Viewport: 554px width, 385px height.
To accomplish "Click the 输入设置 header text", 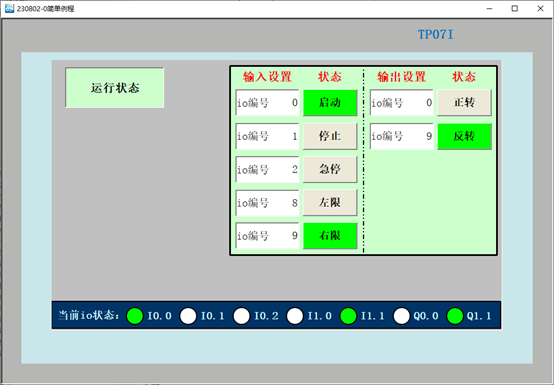I will click(267, 77).
